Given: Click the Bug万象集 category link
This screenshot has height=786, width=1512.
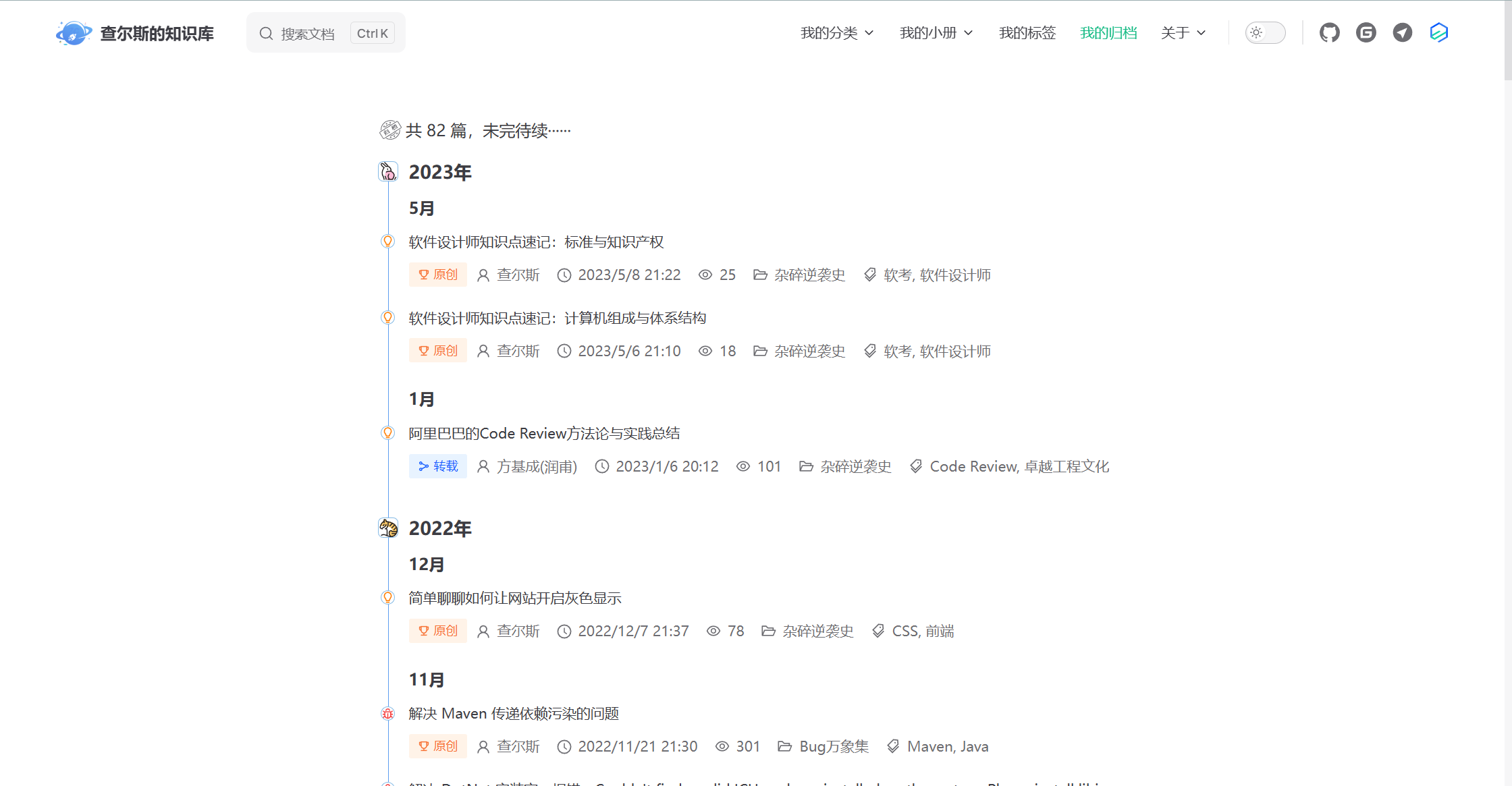Looking at the screenshot, I should [834, 747].
